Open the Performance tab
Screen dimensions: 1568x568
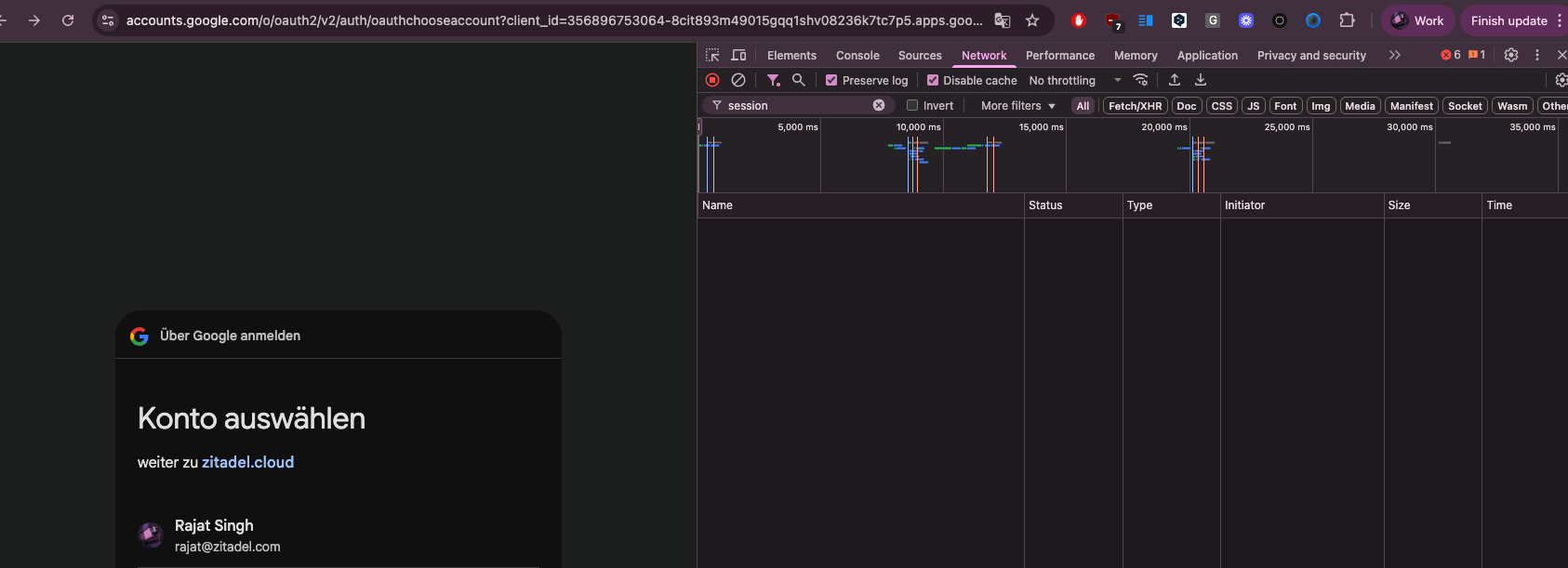click(1060, 56)
